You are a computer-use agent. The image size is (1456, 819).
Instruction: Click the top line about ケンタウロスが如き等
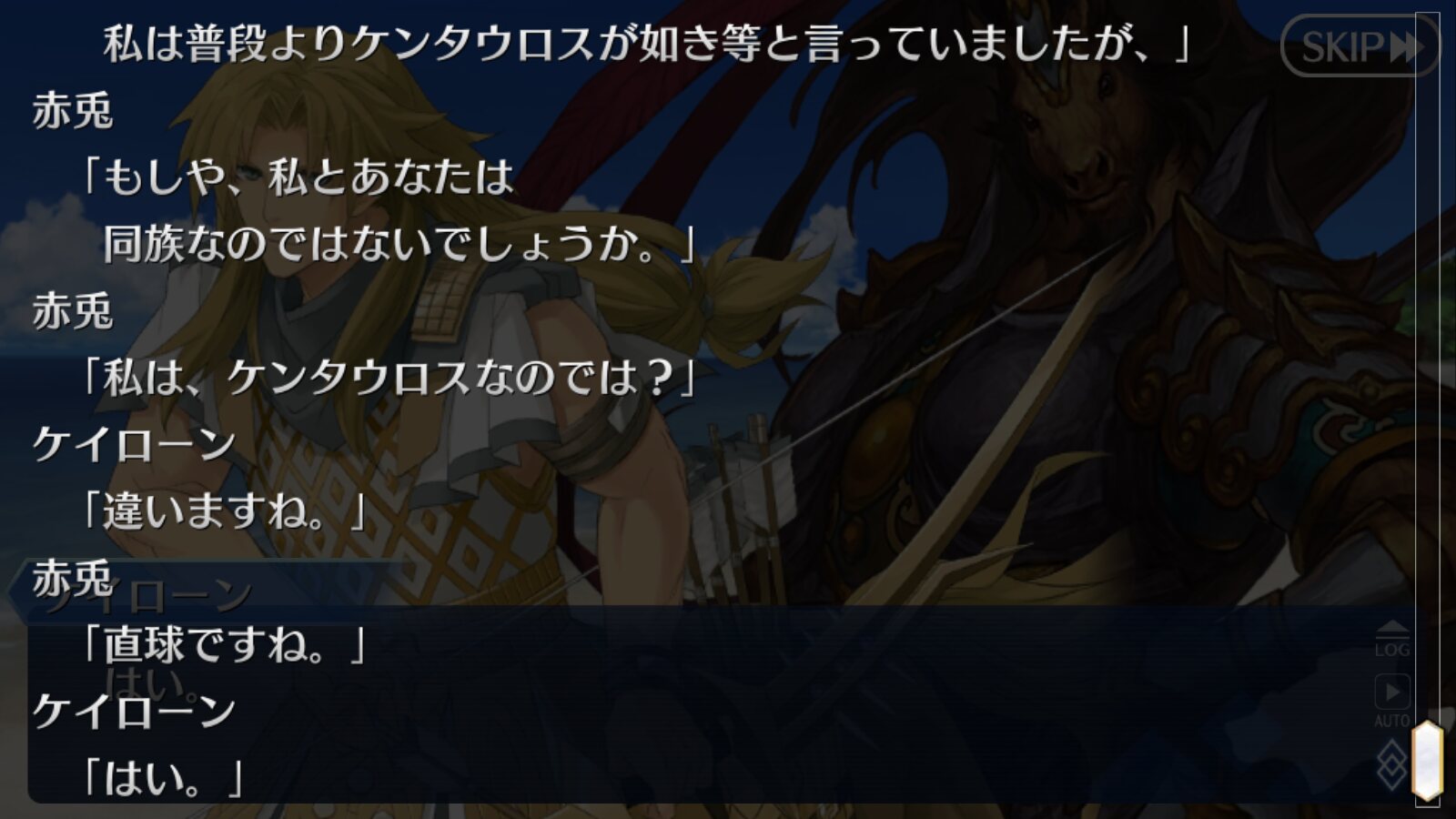click(x=648, y=43)
